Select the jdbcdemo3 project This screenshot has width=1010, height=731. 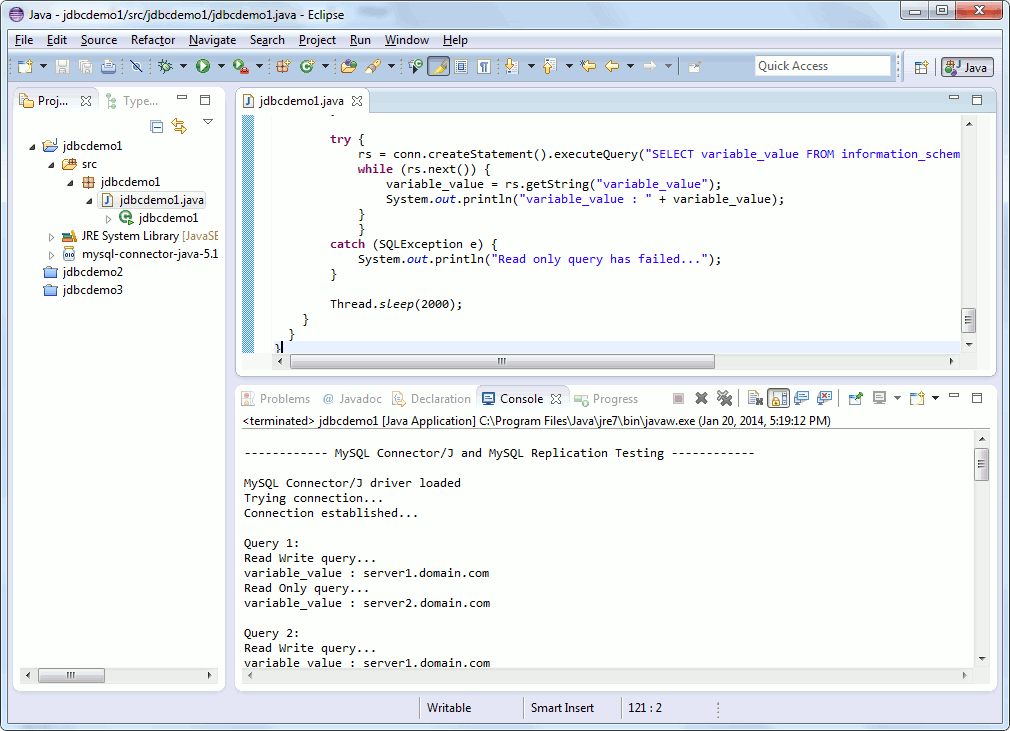click(x=83, y=290)
